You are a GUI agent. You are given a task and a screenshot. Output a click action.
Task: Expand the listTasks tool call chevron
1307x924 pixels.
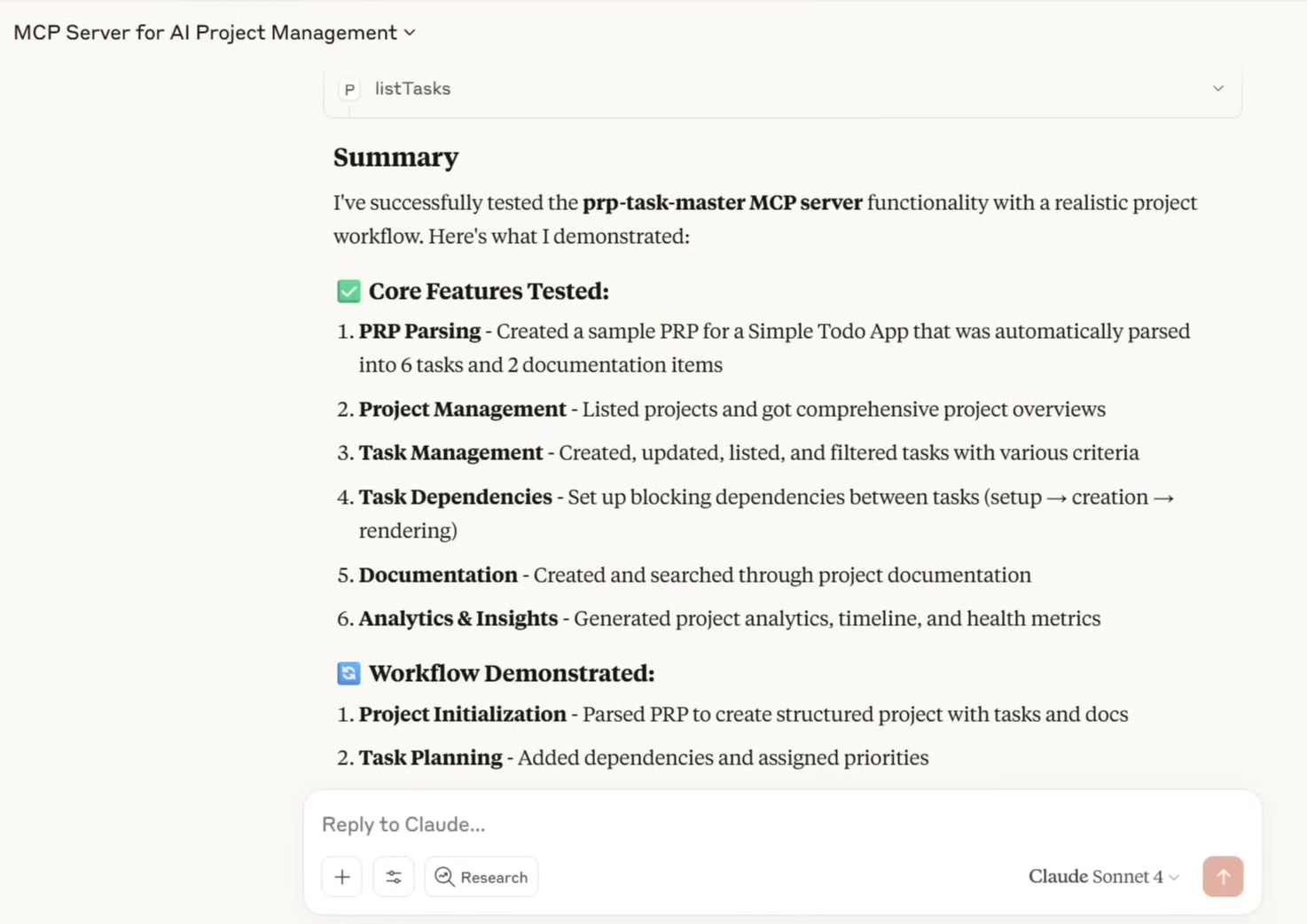1218,89
